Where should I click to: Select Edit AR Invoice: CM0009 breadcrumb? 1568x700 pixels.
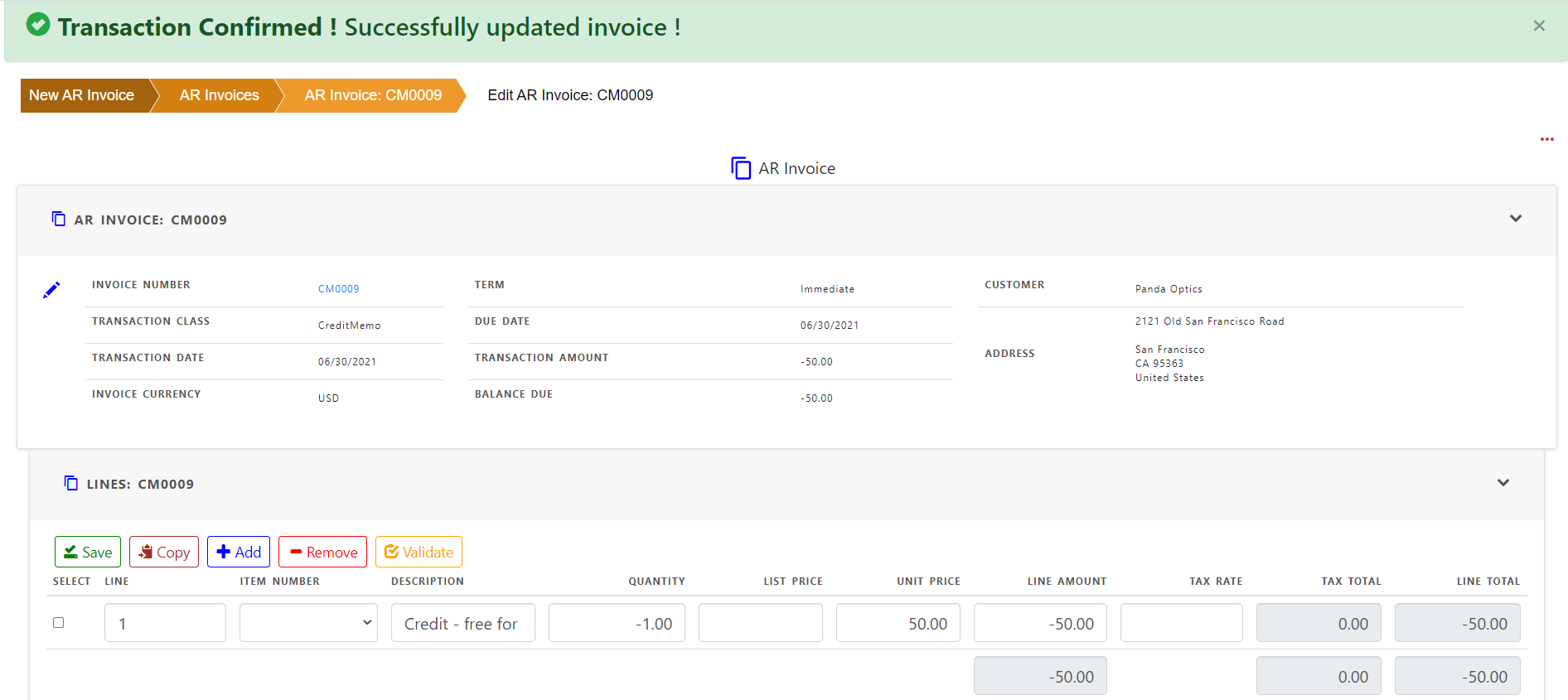point(570,95)
